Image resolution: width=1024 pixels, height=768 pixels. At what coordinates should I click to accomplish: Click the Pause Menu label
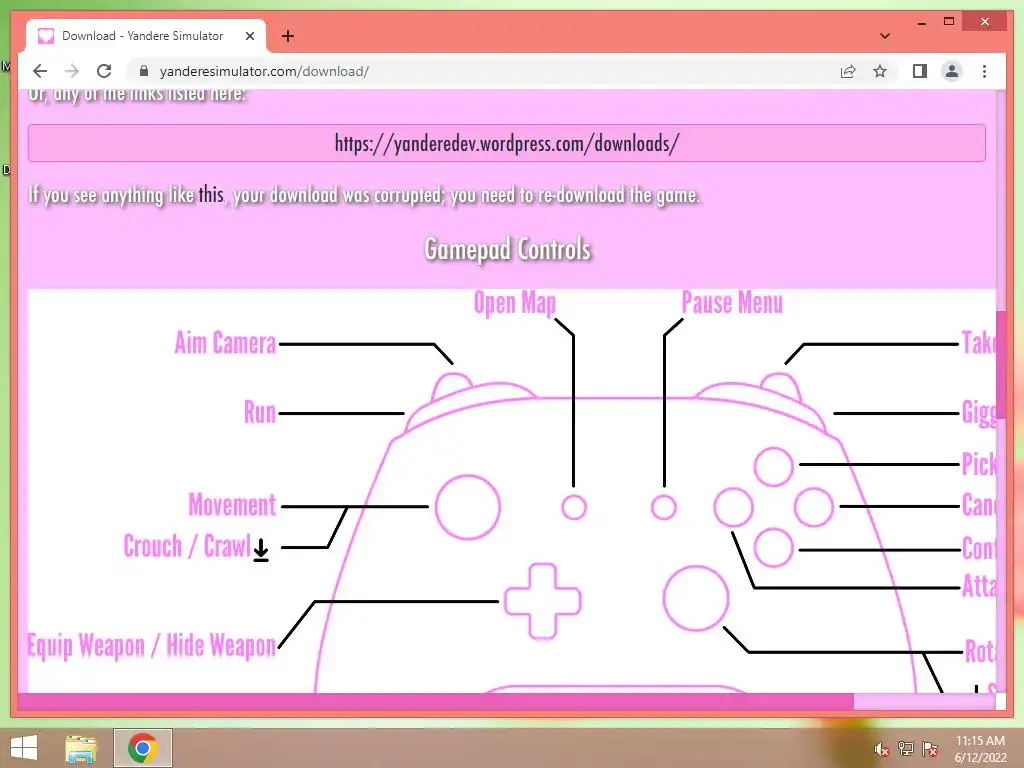732,302
